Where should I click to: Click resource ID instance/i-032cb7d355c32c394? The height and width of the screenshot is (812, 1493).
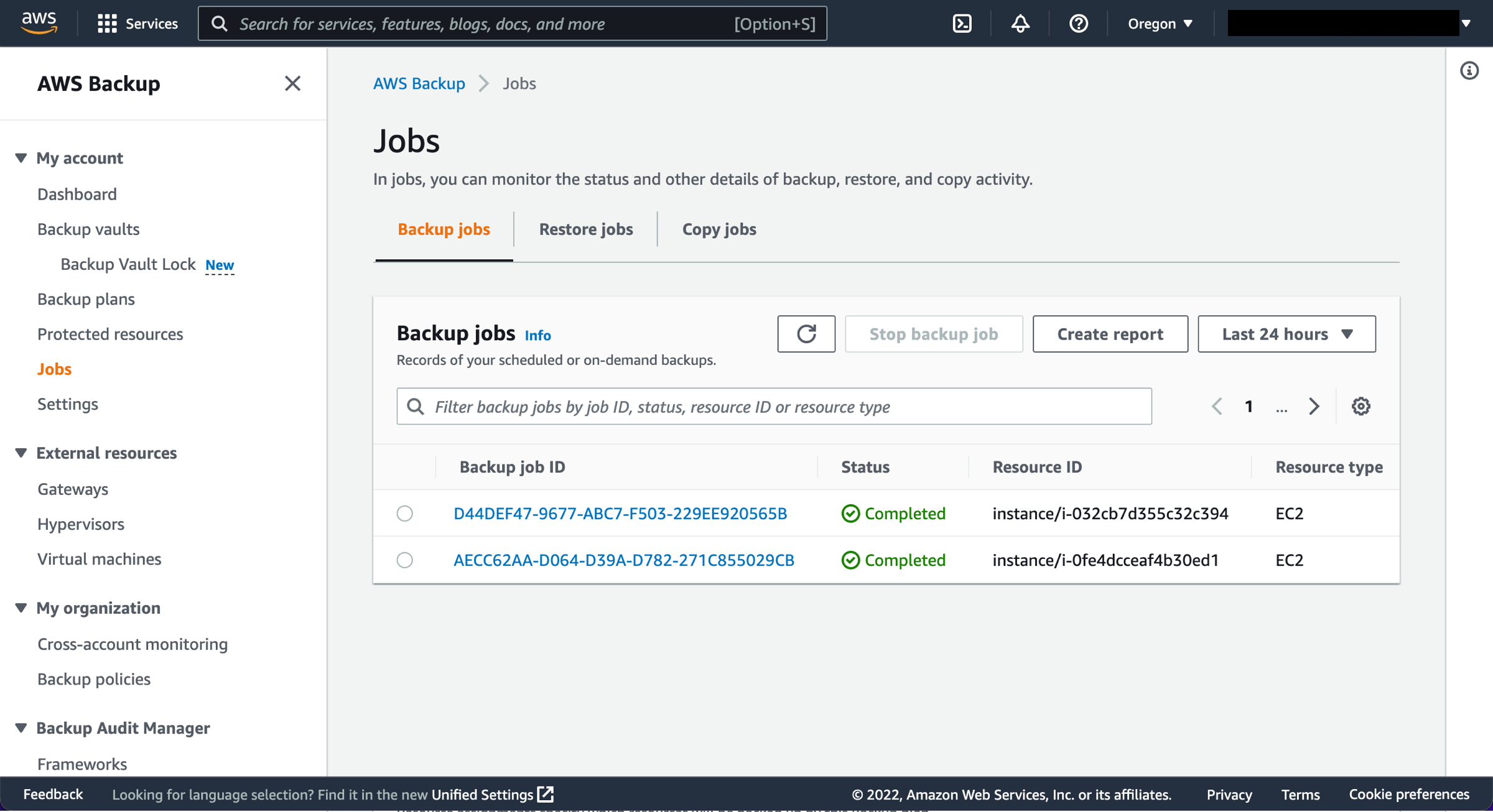click(1110, 513)
